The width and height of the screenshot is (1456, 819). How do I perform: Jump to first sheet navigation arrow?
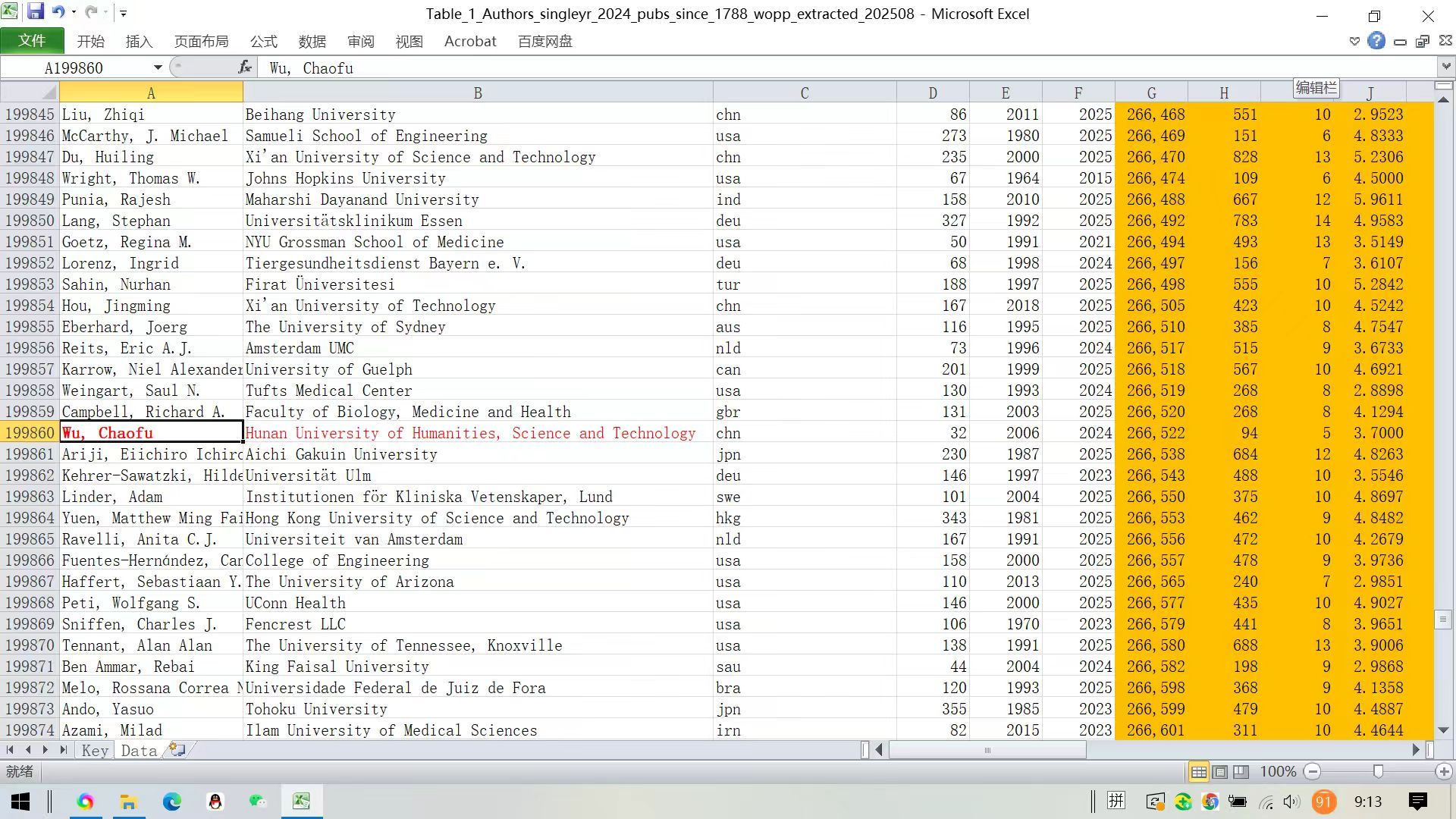(x=11, y=750)
